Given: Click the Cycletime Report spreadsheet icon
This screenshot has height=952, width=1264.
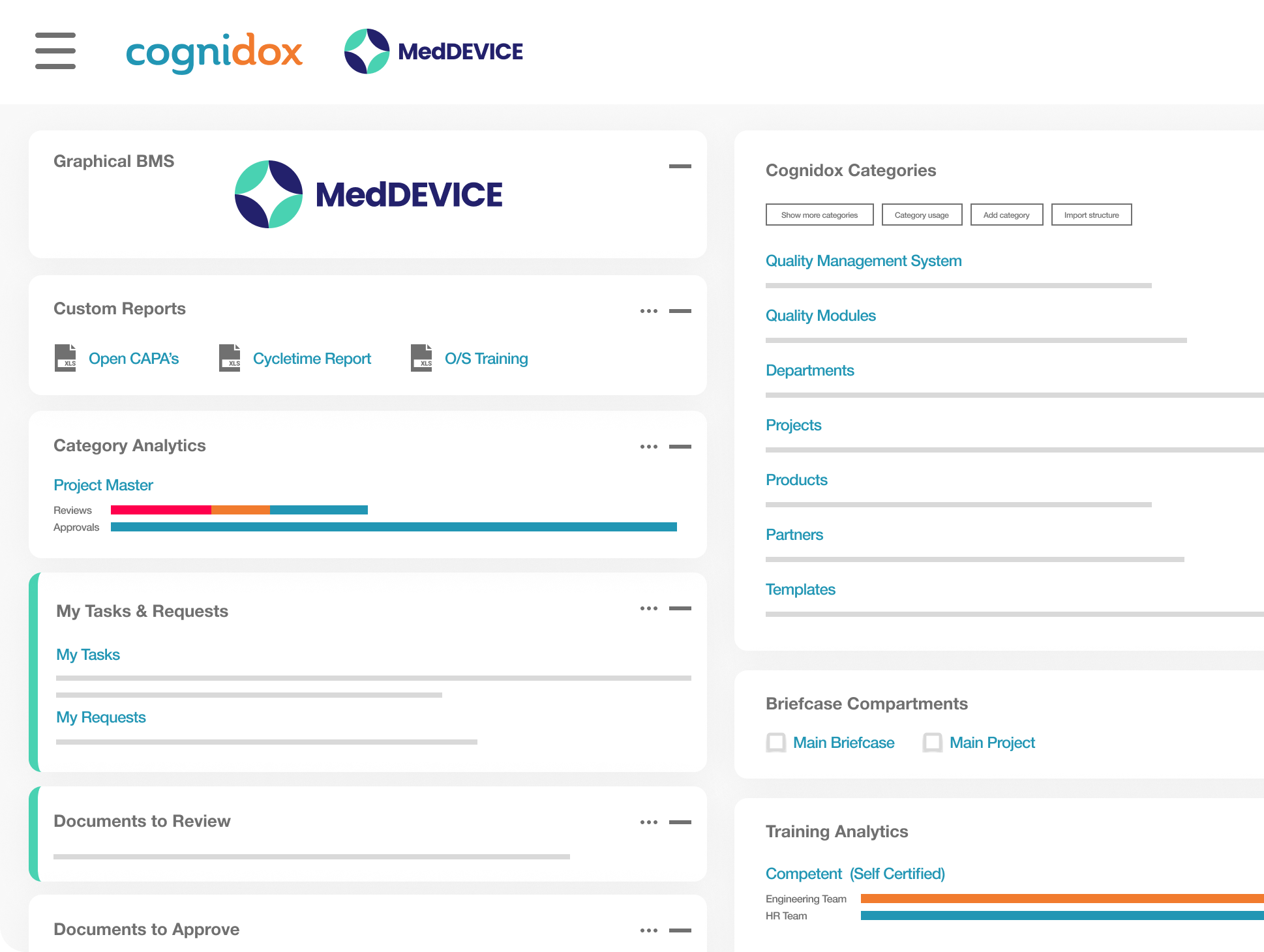Looking at the screenshot, I should pyautogui.click(x=230, y=358).
